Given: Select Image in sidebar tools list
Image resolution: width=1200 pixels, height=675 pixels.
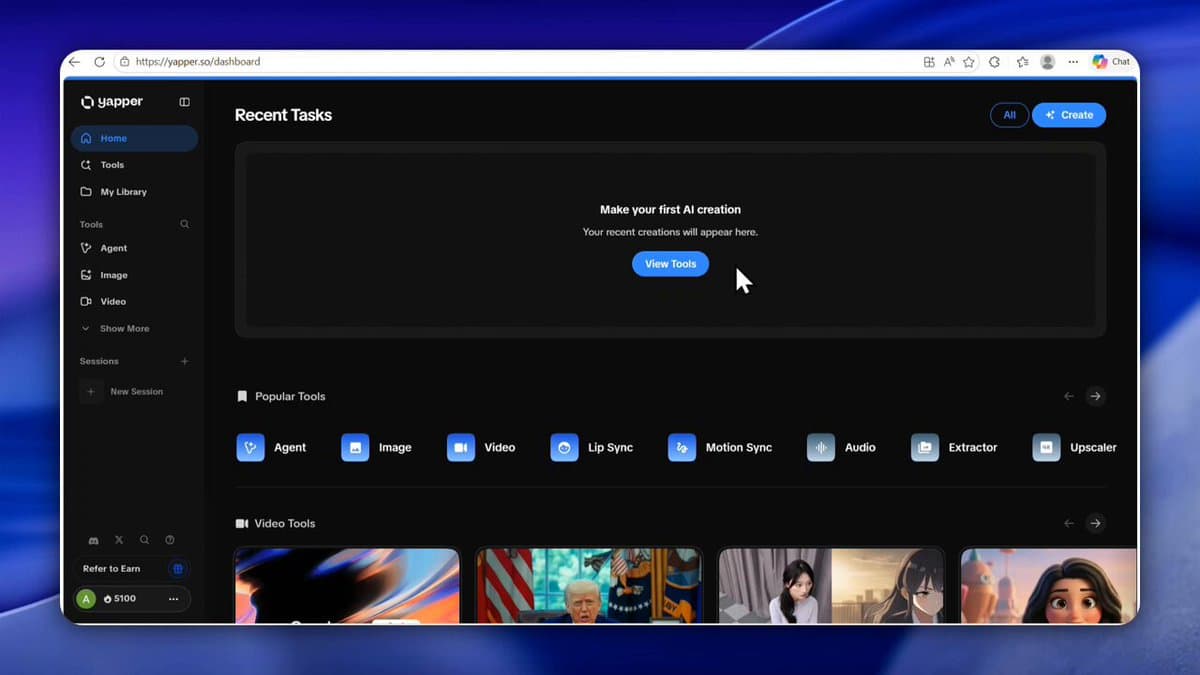Looking at the screenshot, I should coord(134,275).
